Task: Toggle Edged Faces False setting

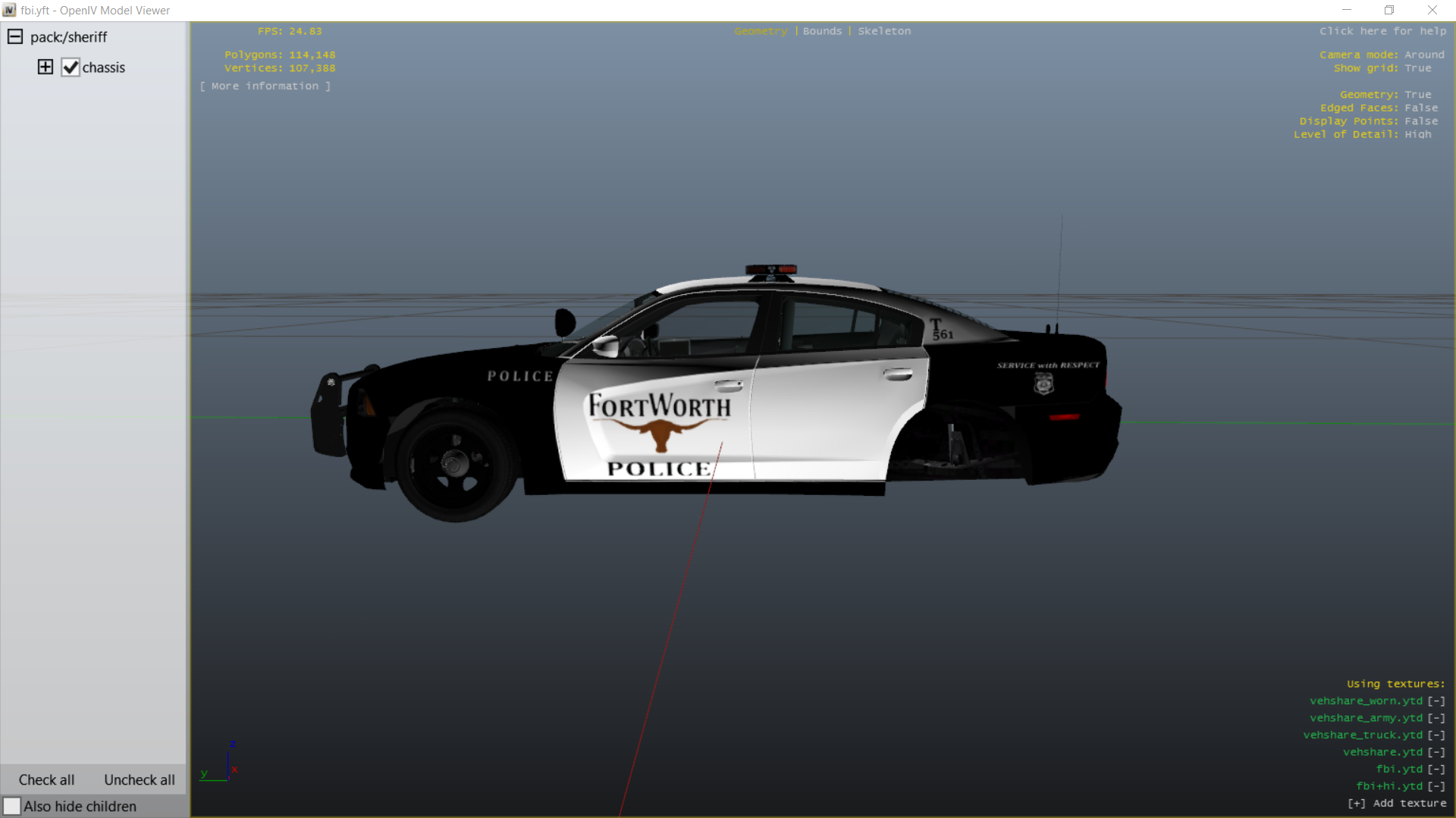Action: point(1420,108)
